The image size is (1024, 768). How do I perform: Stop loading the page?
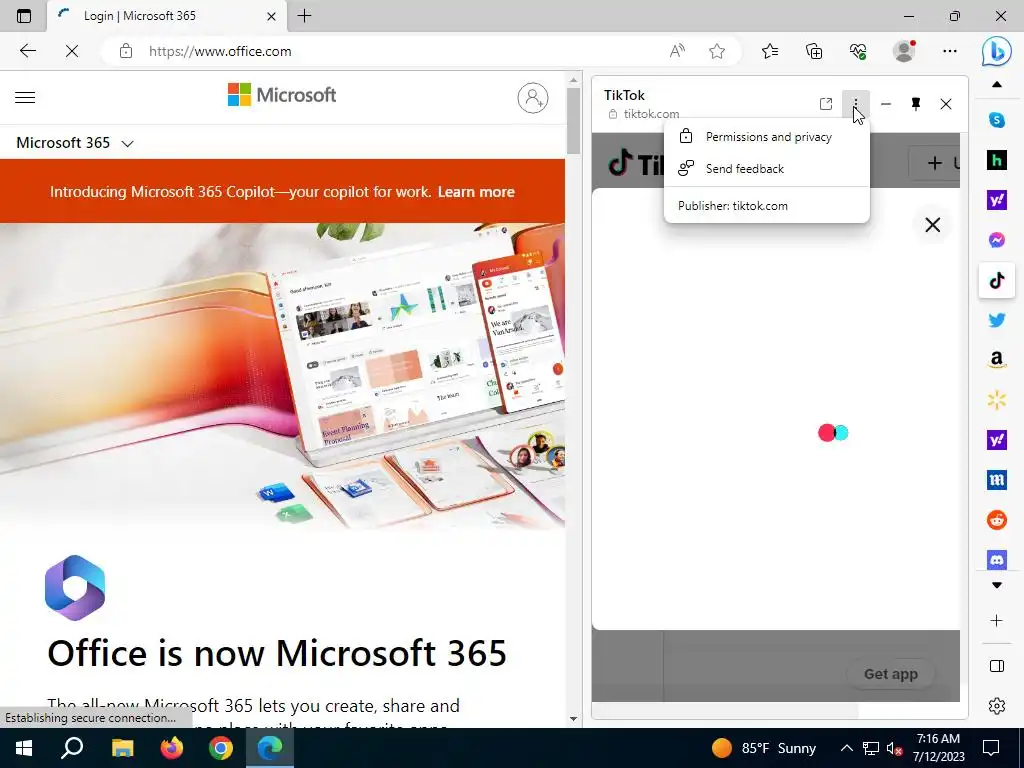point(72,51)
